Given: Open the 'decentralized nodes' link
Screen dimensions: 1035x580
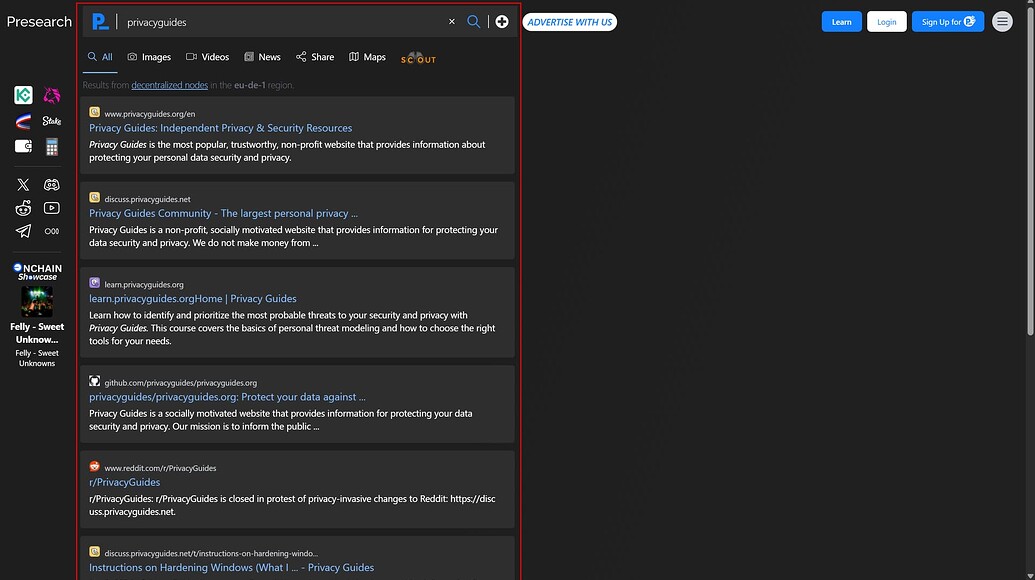Looking at the screenshot, I should pyautogui.click(x=170, y=86).
